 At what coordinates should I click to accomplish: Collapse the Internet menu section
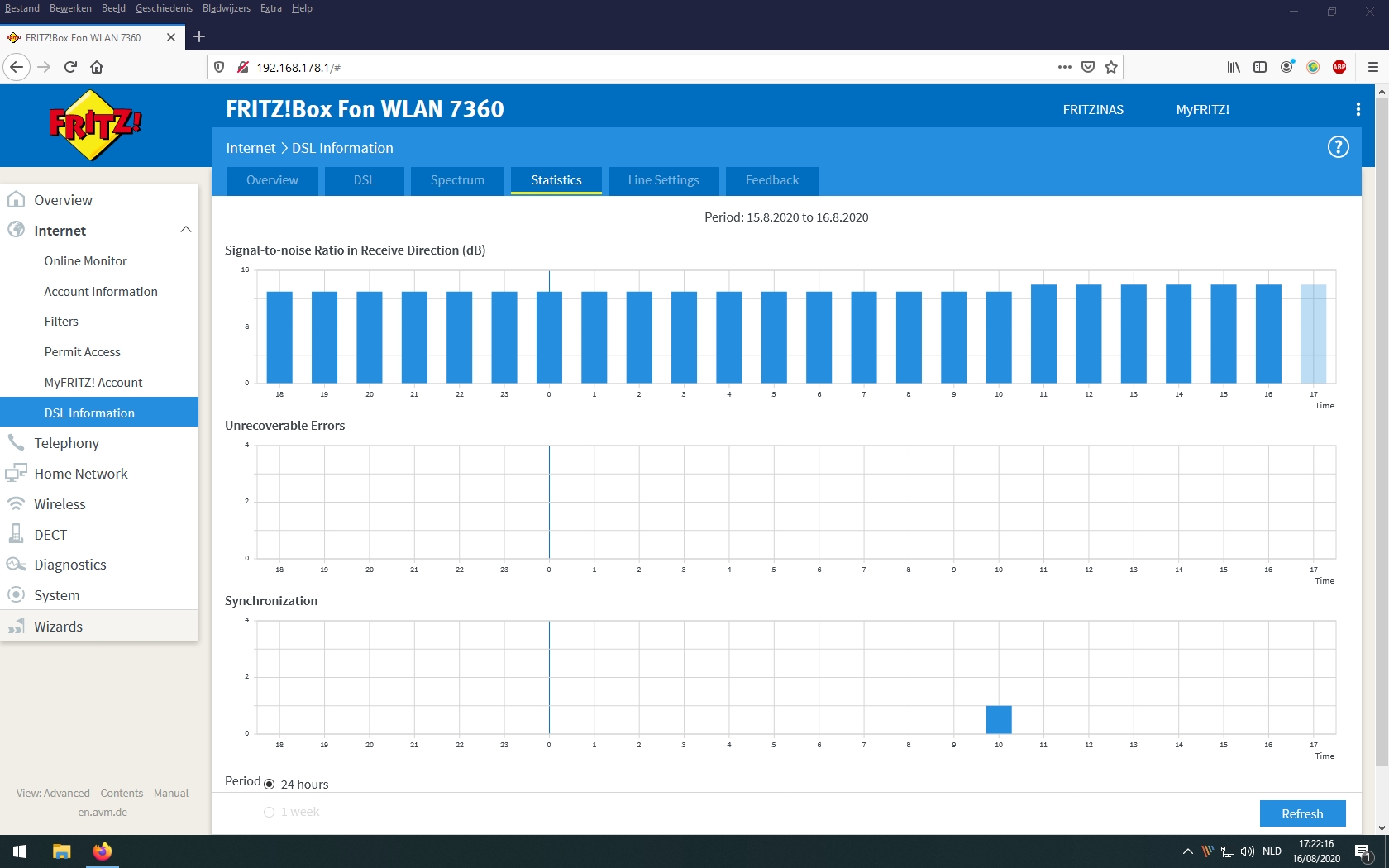point(186,230)
